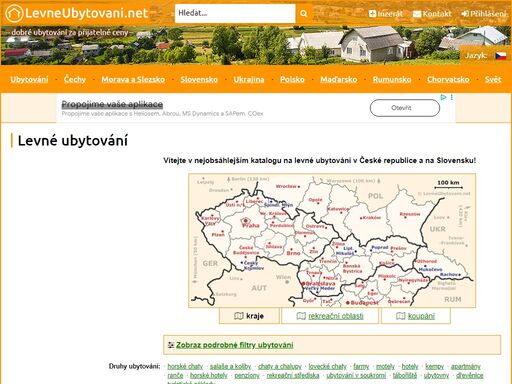Open the dřevěnice link
The height and width of the screenshot is (384, 512).
(470, 375)
